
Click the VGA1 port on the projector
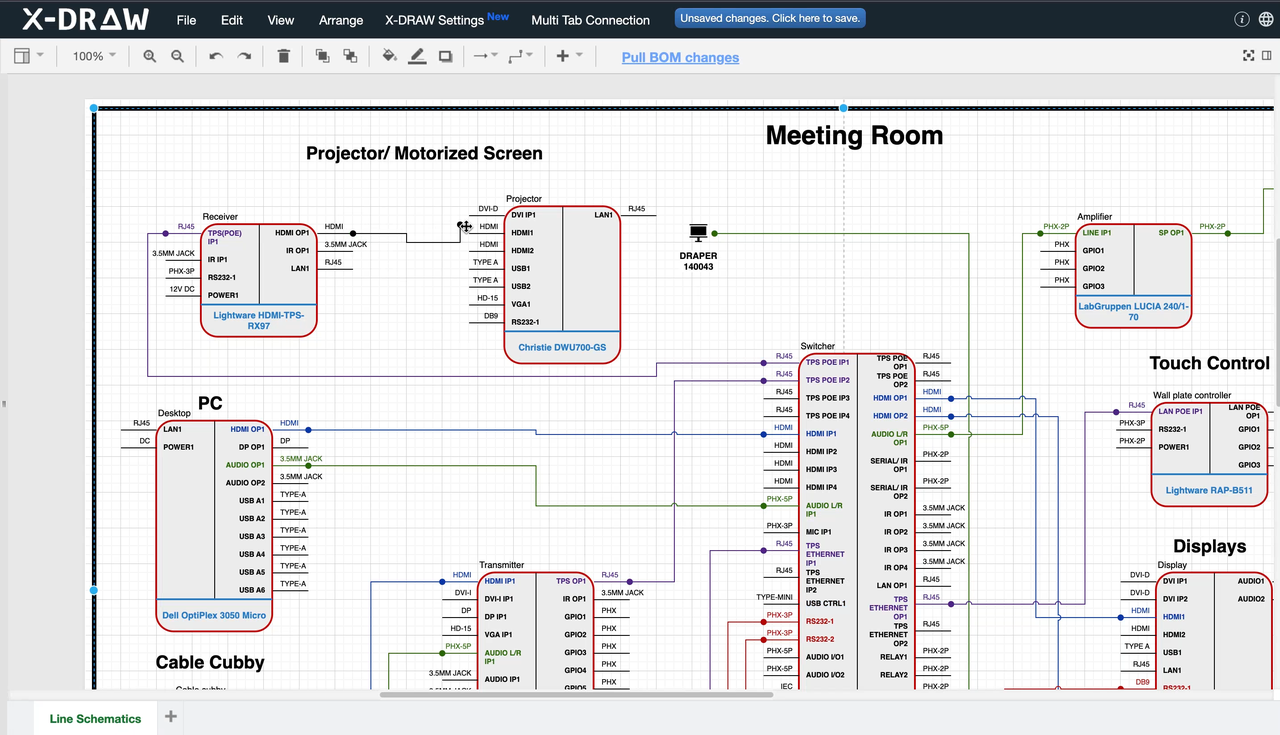522,304
